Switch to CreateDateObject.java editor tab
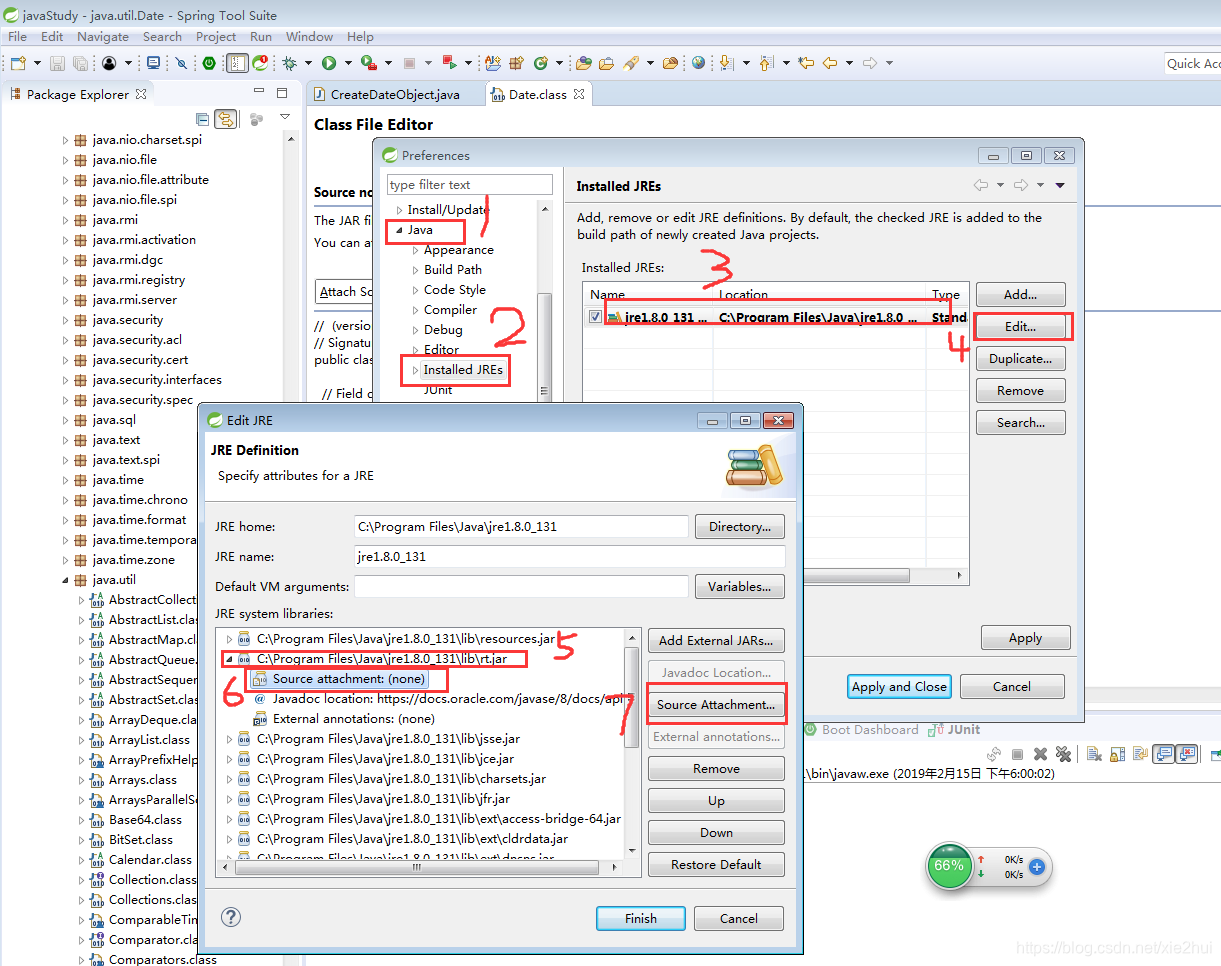The image size is (1221, 966). 386,94
